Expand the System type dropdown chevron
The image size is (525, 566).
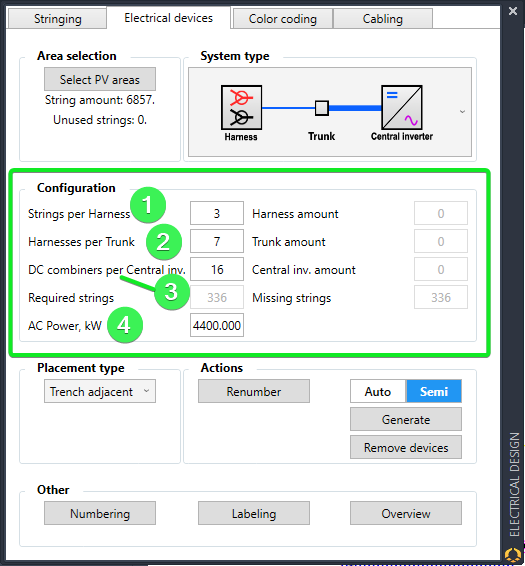[462, 112]
